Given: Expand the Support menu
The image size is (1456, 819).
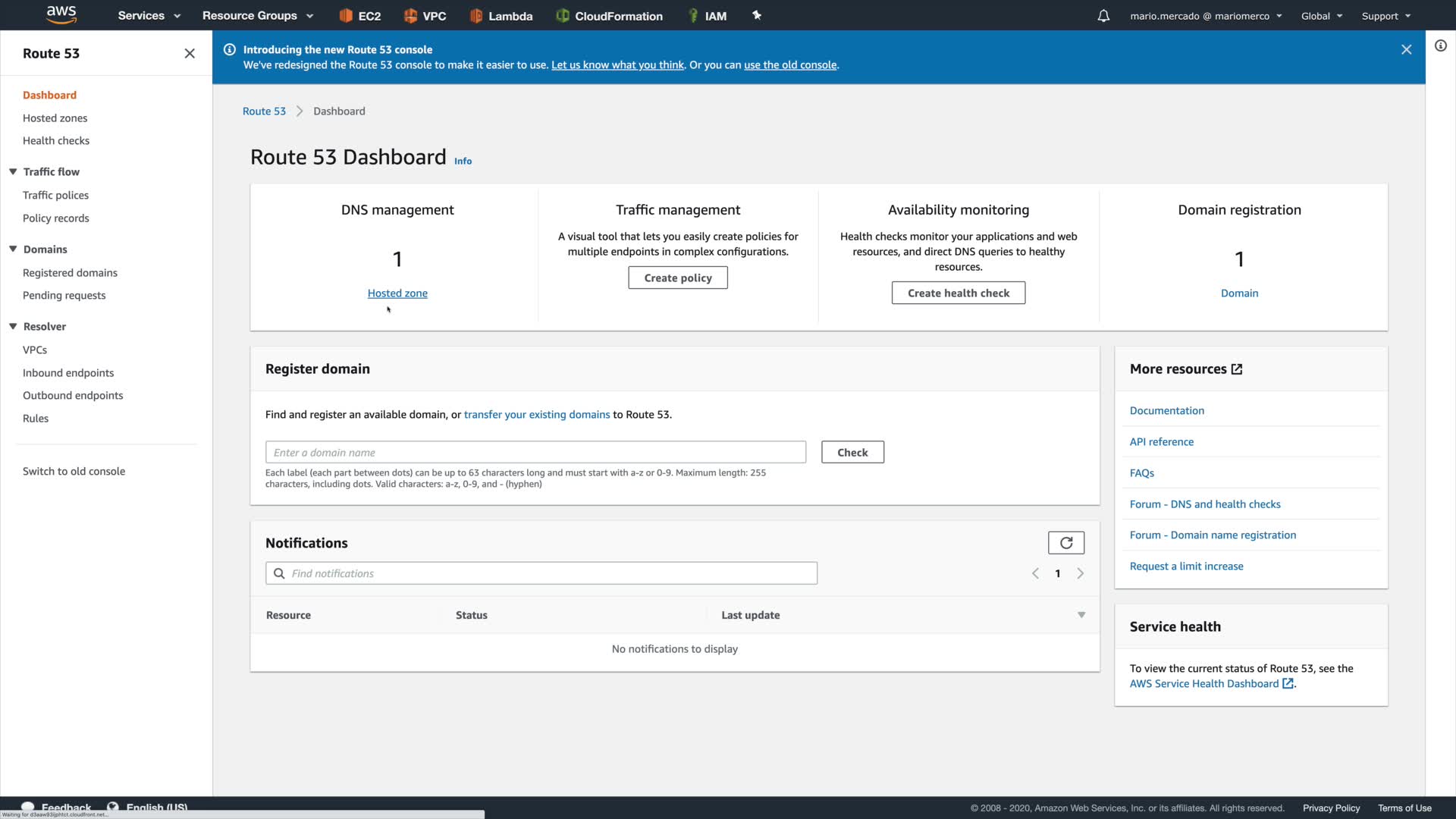Looking at the screenshot, I should 1385,16.
